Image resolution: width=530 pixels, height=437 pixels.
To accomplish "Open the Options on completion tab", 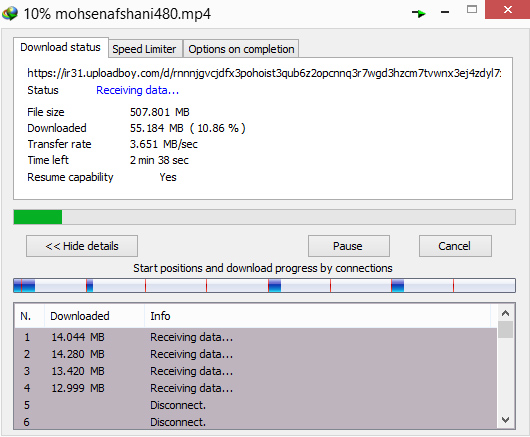I will [x=241, y=49].
